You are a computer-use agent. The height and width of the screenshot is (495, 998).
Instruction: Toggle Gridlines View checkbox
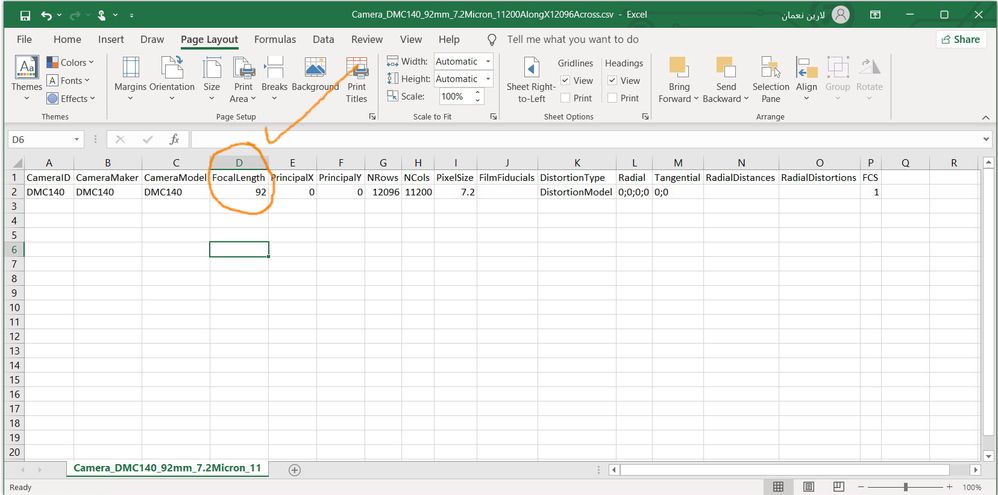coord(565,80)
